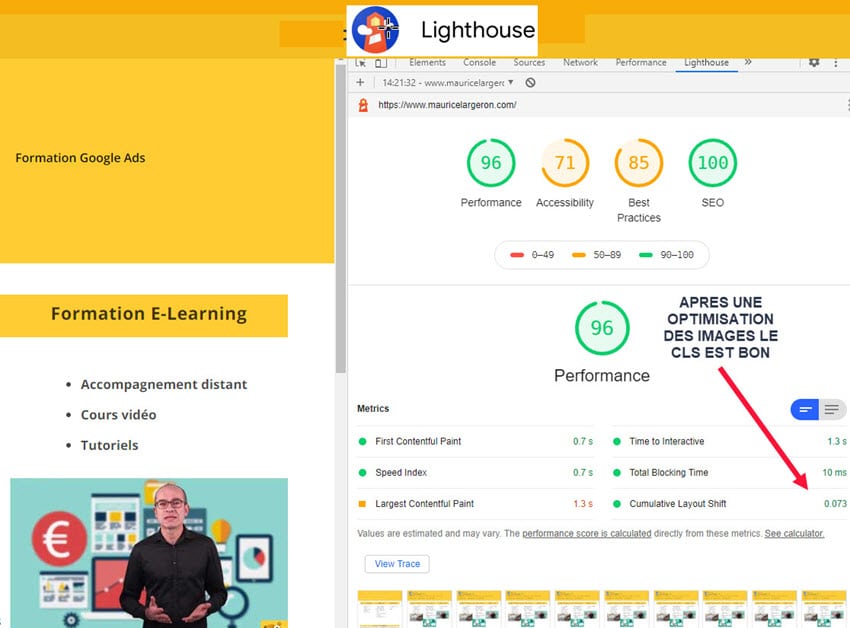Click the Speed Index metric row
This screenshot has height=628, width=850.
pos(475,472)
